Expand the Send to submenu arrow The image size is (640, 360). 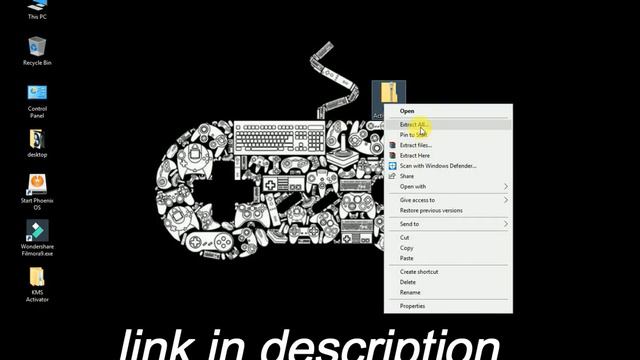click(506, 224)
